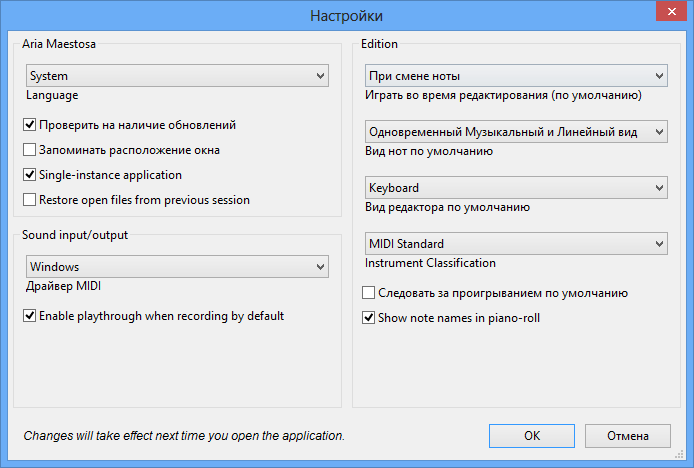Disable Enable playthrough when recording by default
This screenshot has height=468, width=694.
coord(29,316)
